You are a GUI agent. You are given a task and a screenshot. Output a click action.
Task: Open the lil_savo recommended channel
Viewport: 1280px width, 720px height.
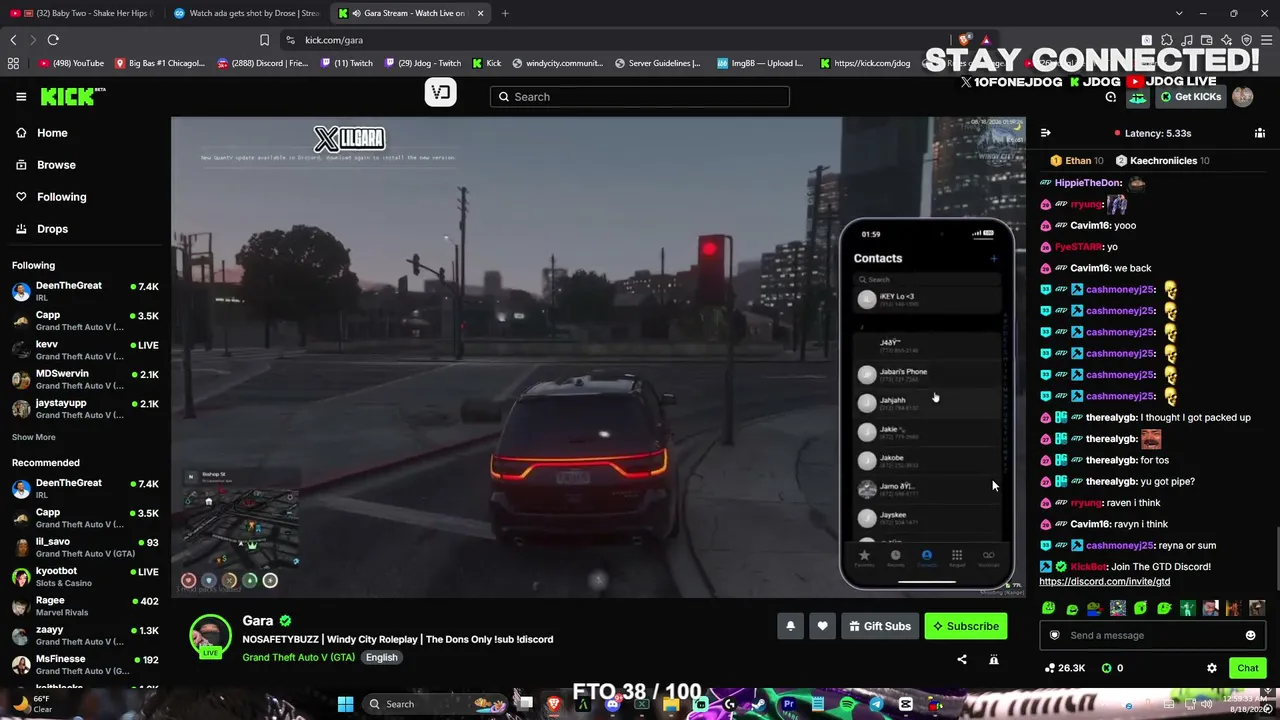pyautogui.click(x=85, y=547)
